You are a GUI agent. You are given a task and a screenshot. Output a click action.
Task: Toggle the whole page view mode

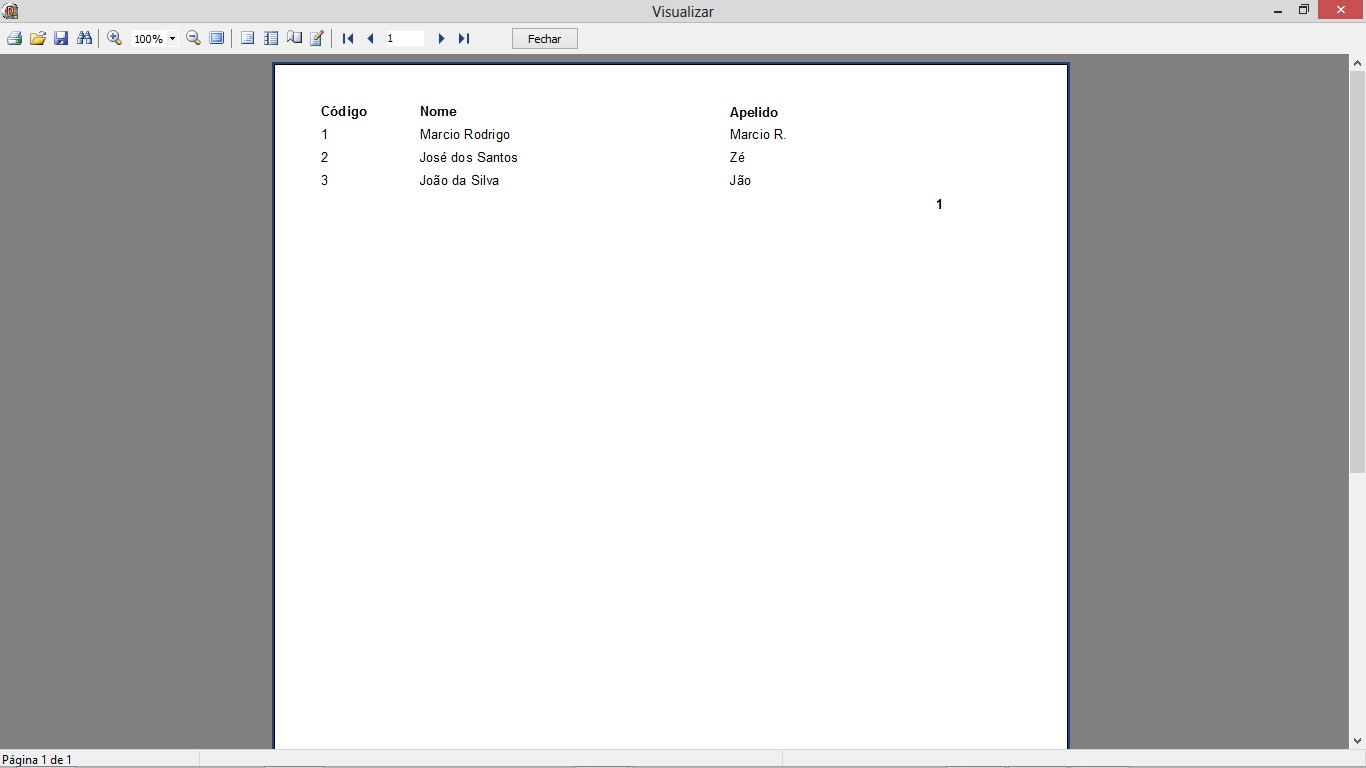pos(248,38)
